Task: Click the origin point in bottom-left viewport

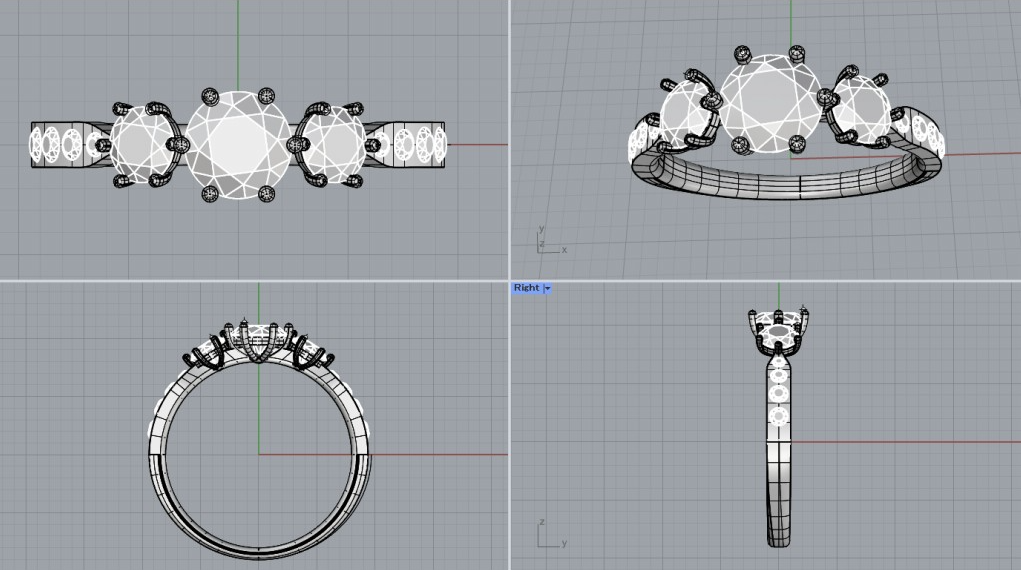Action: coord(259,454)
